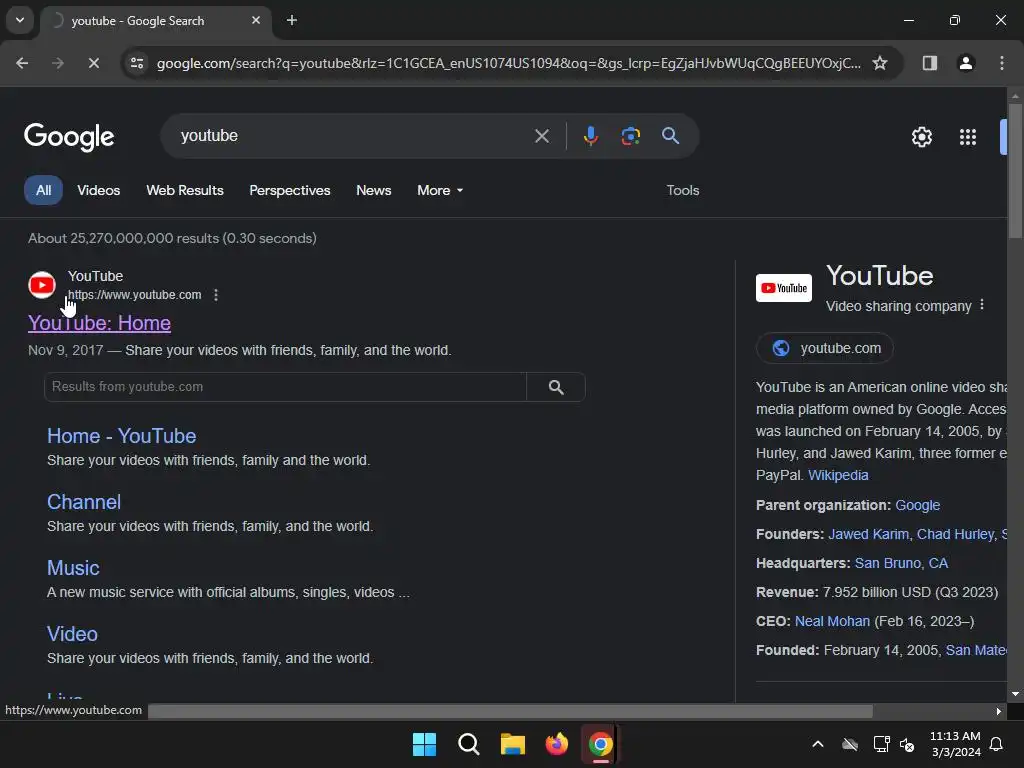The width and height of the screenshot is (1024, 768).
Task: Open site information icon in address bar
Action: pos(137,63)
